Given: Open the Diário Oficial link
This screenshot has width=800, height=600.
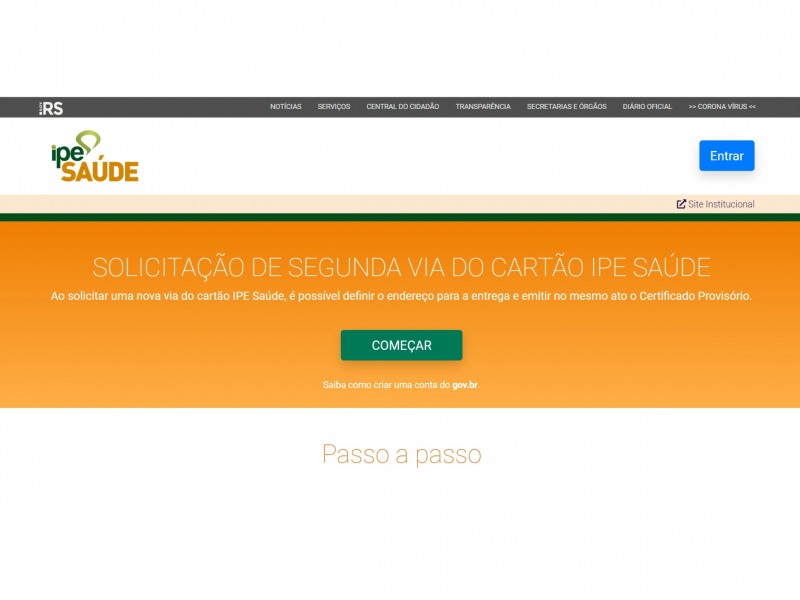Looking at the screenshot, I should 647,107.
